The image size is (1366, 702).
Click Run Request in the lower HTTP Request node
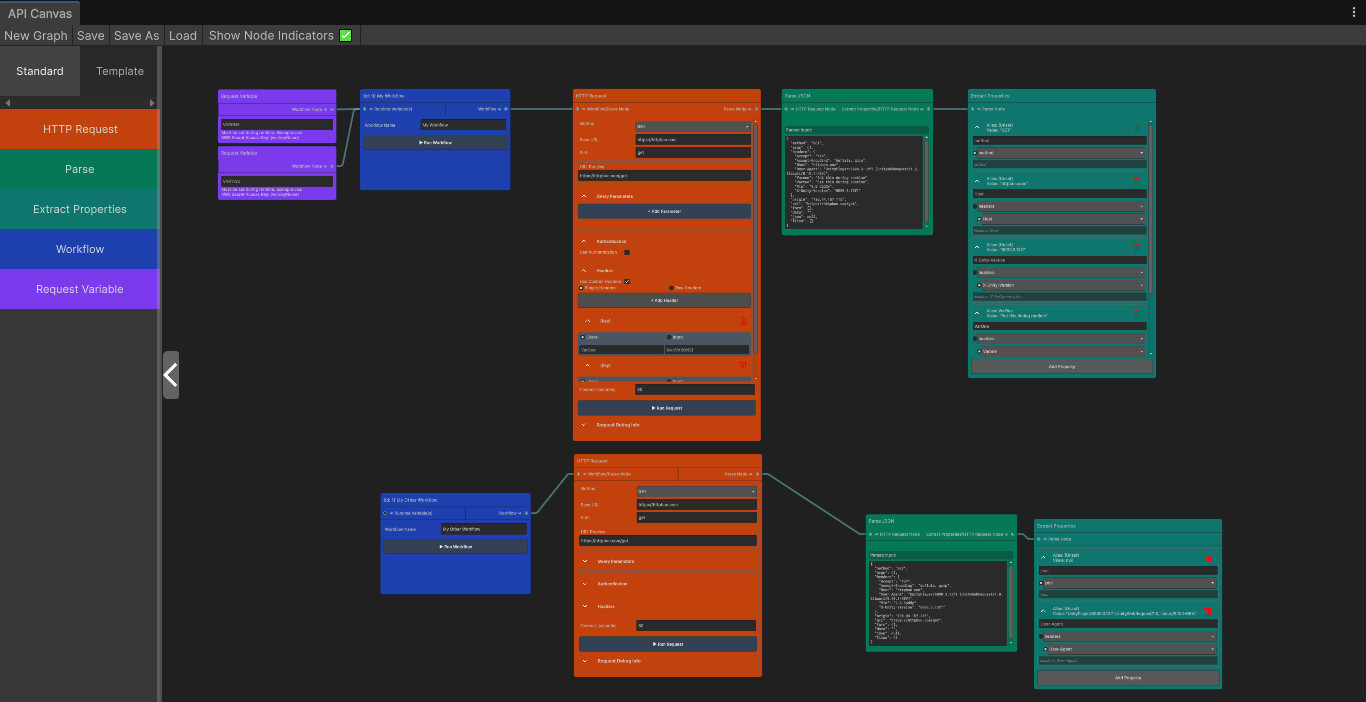click(x=668, y=644)
